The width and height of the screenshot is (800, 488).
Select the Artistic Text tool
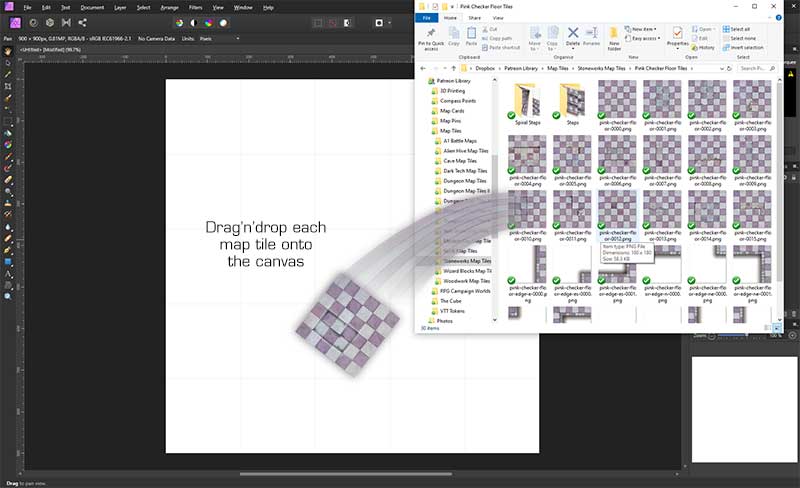(8, 274)
